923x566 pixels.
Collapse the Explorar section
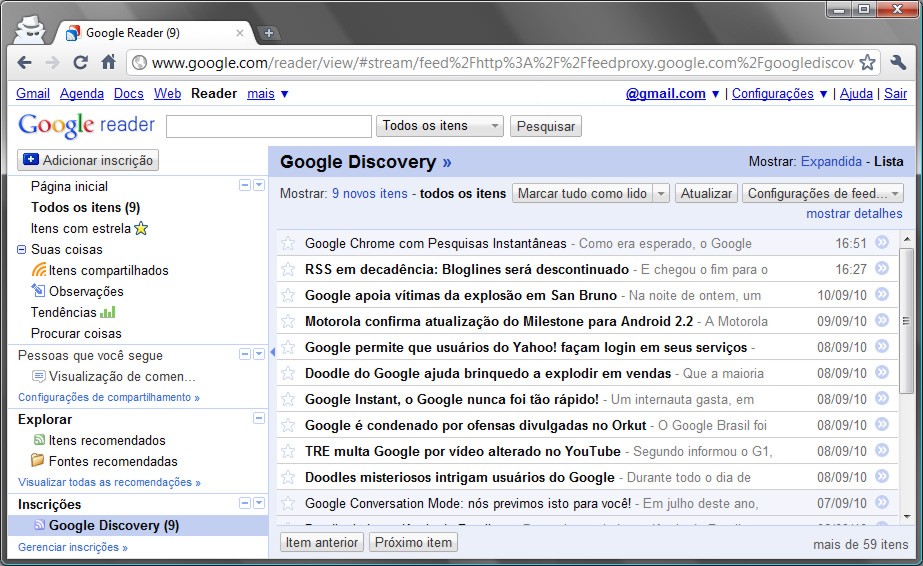(x=258, y=418)
